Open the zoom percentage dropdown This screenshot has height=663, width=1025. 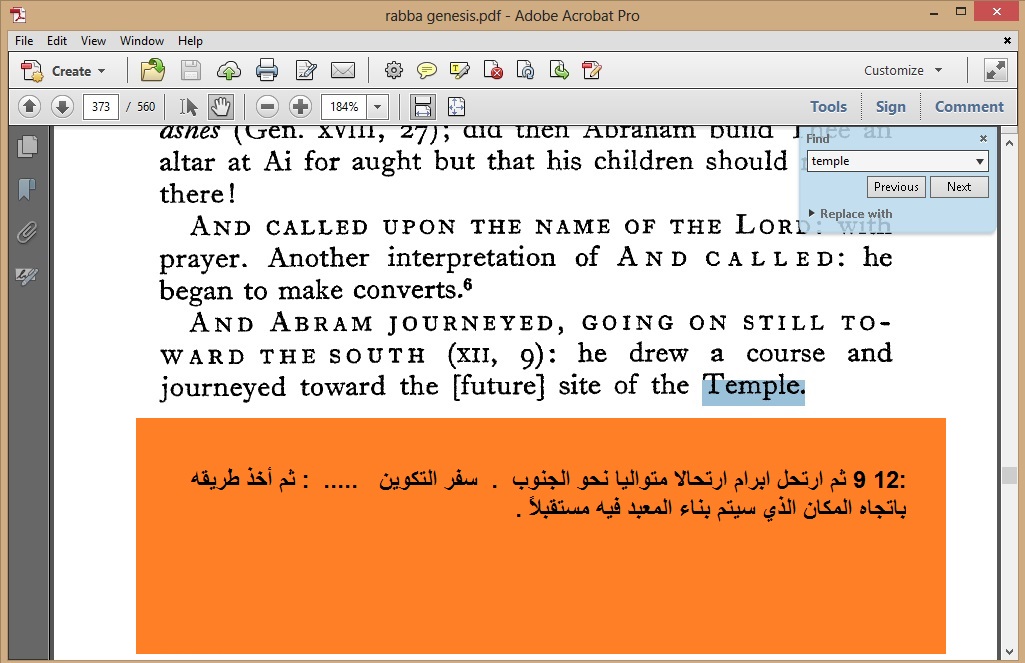pyautogui.click(x=378, y=106)
